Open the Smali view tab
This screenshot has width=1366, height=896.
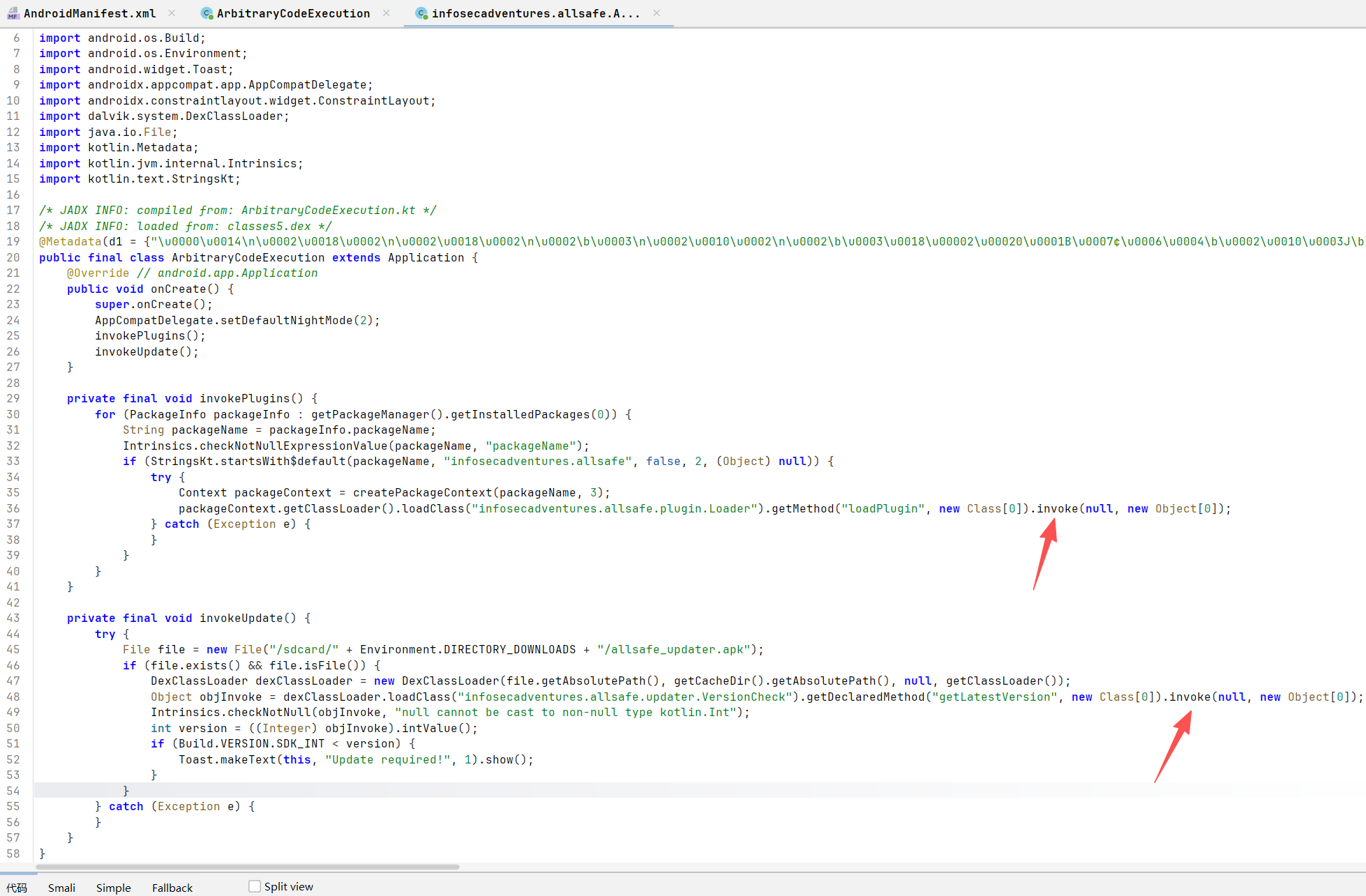61,888
